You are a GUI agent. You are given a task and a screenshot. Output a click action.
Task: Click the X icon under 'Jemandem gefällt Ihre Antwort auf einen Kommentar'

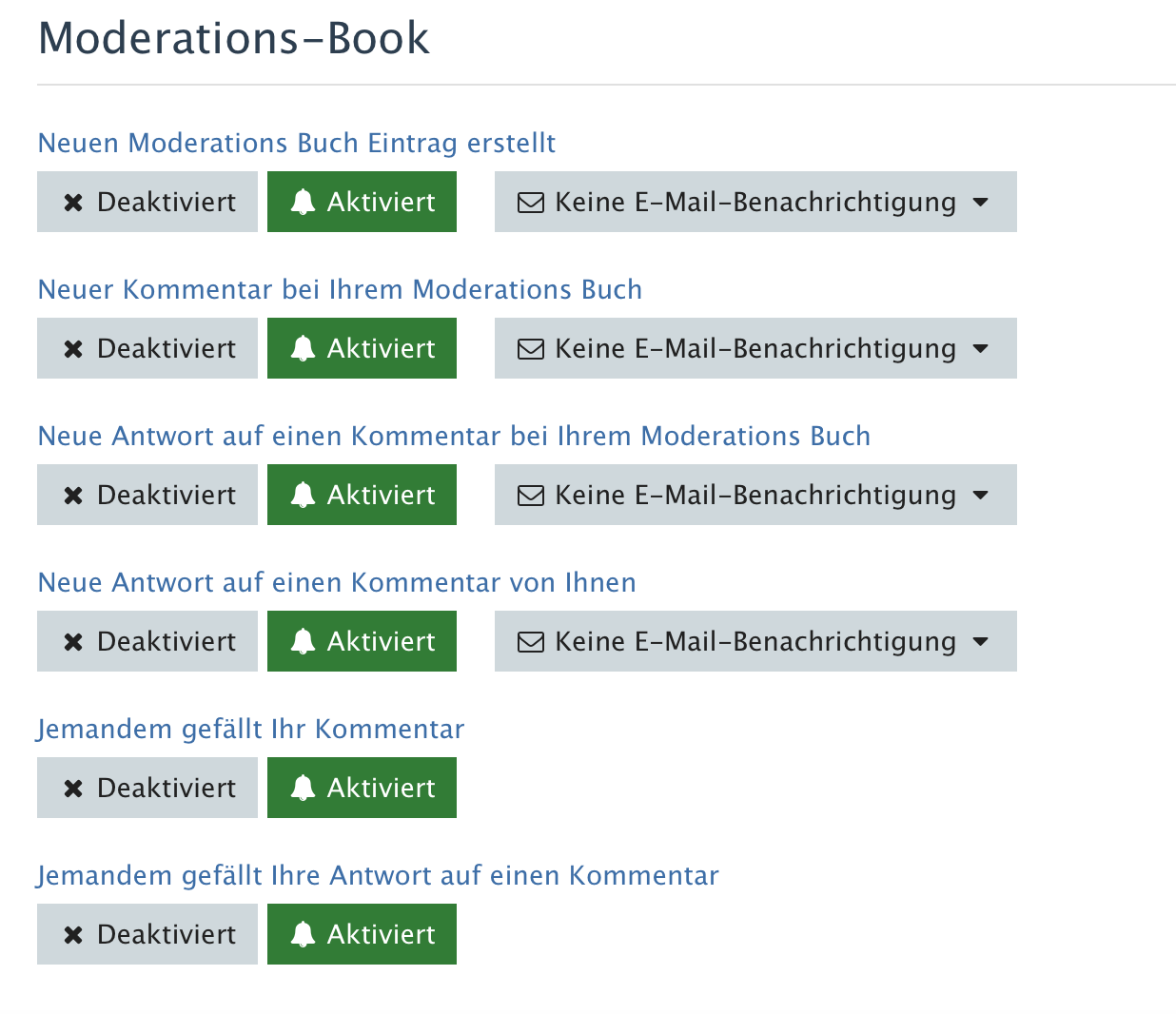coord(73,935)
